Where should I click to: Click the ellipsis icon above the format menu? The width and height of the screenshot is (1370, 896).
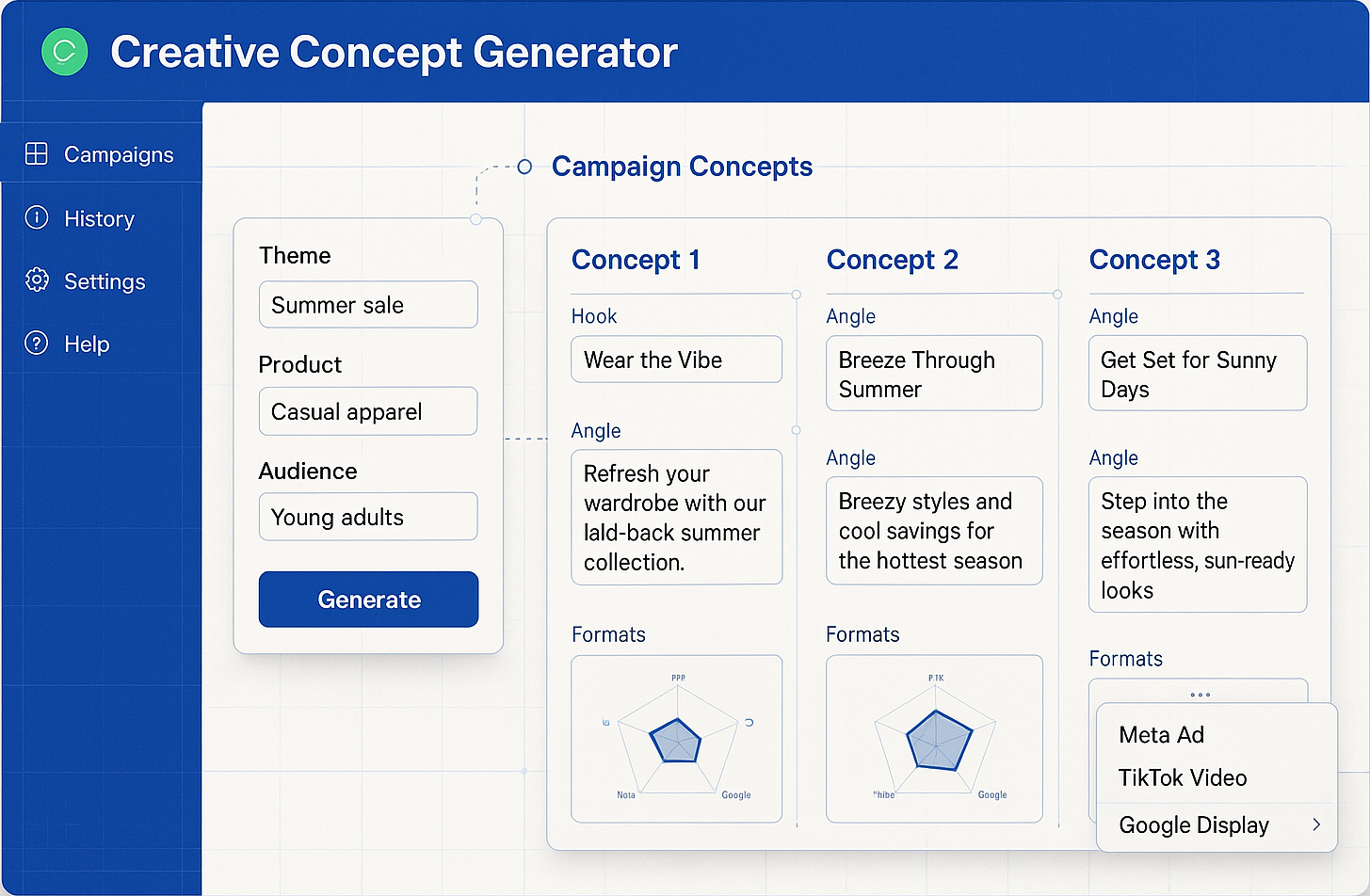pyautogui.click(x=1199, y=695)
